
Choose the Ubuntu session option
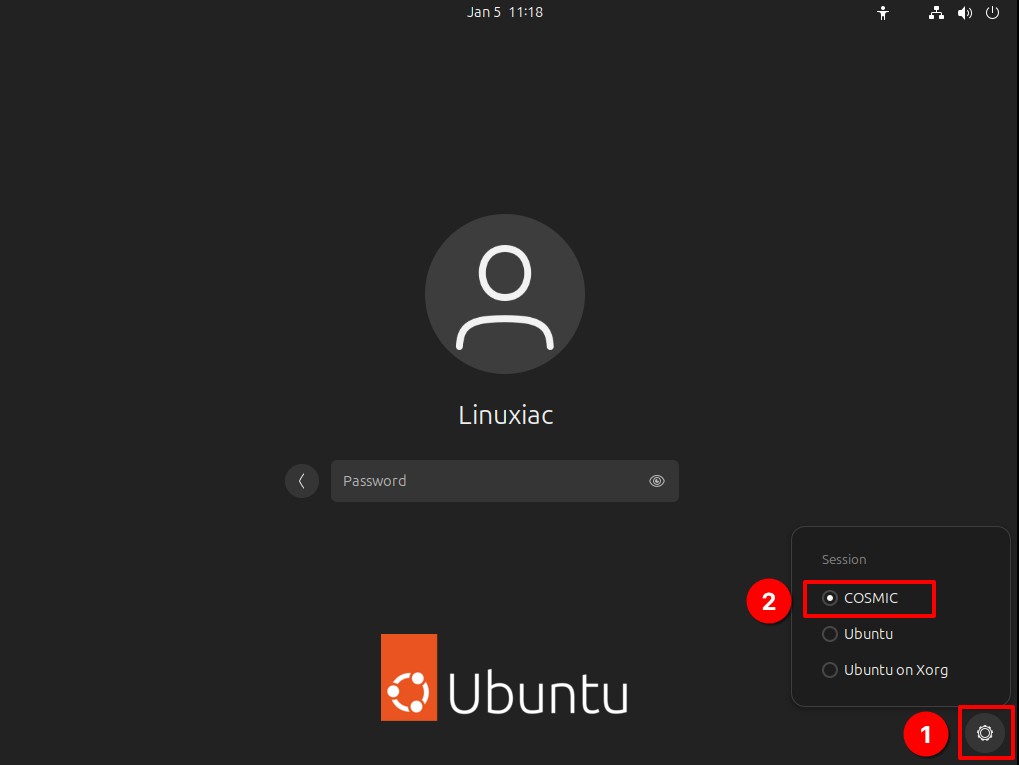(x=867, y=634)
